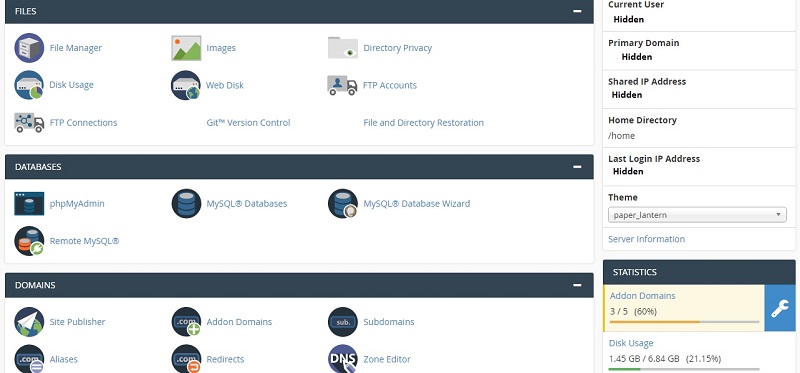
Task: Open the File Manager icon
Action: (29, 48)
